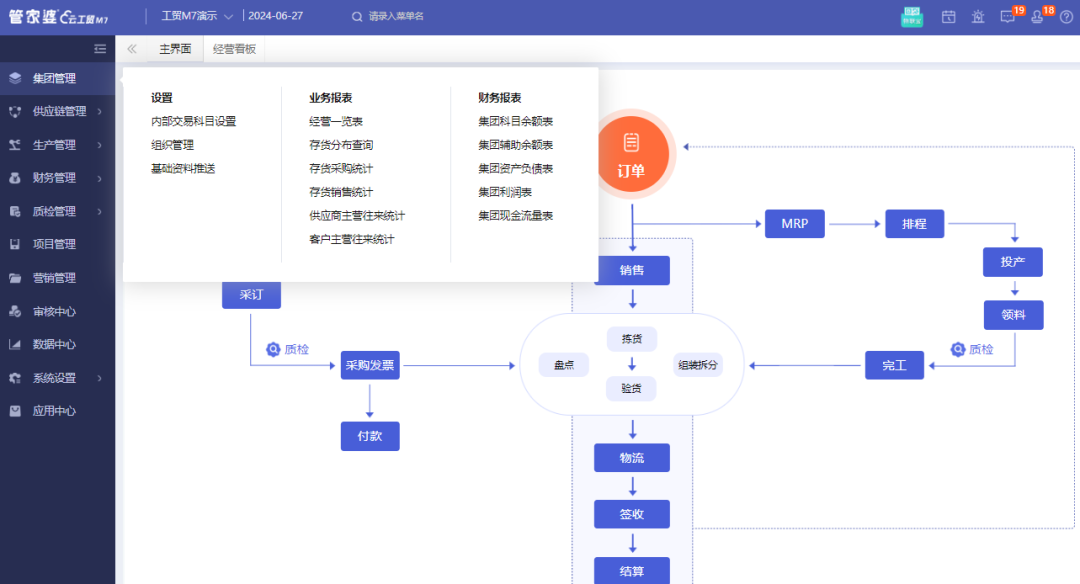Select the 主界面 tab
The image size is (1080, 584).
(174, 47)
